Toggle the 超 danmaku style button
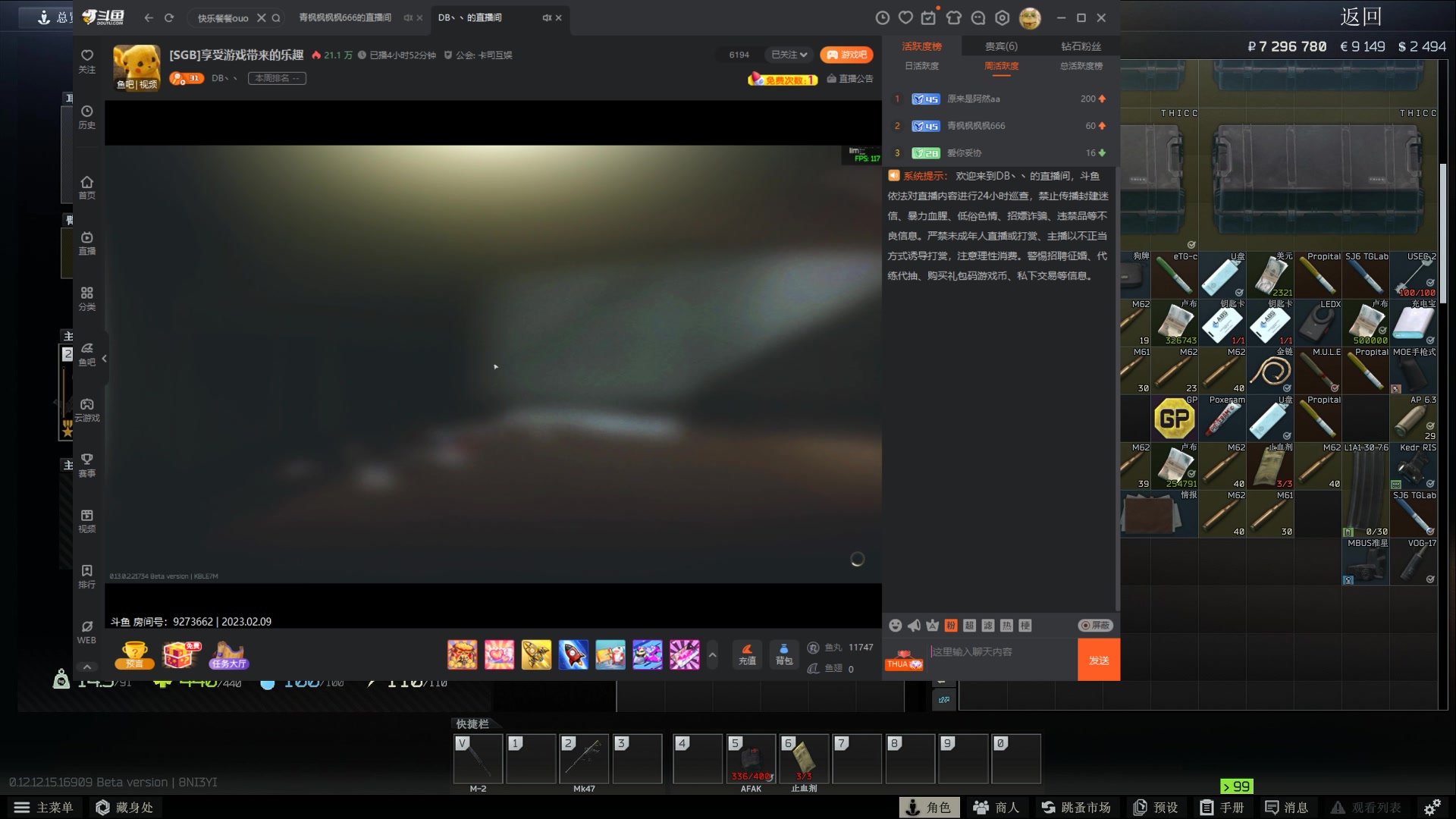 tap(969, 625)
